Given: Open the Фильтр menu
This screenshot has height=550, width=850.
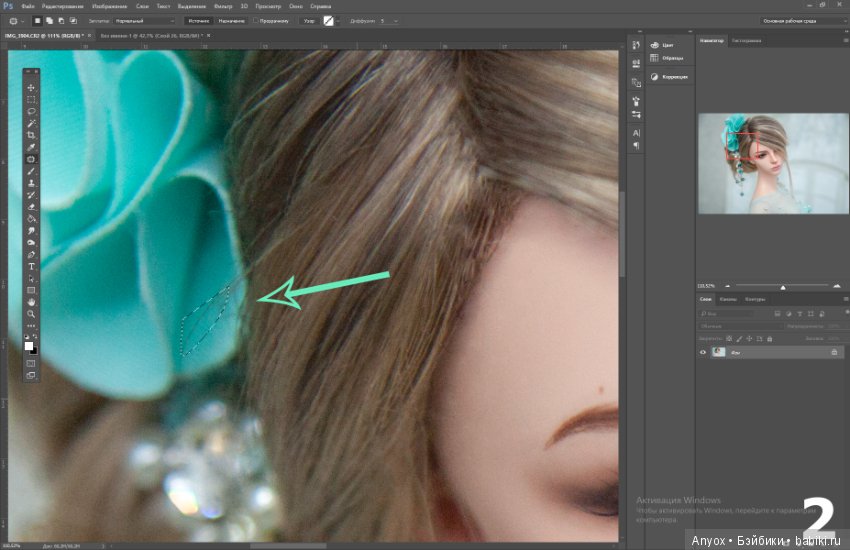Looking at the screenshot, I should 223,7.
